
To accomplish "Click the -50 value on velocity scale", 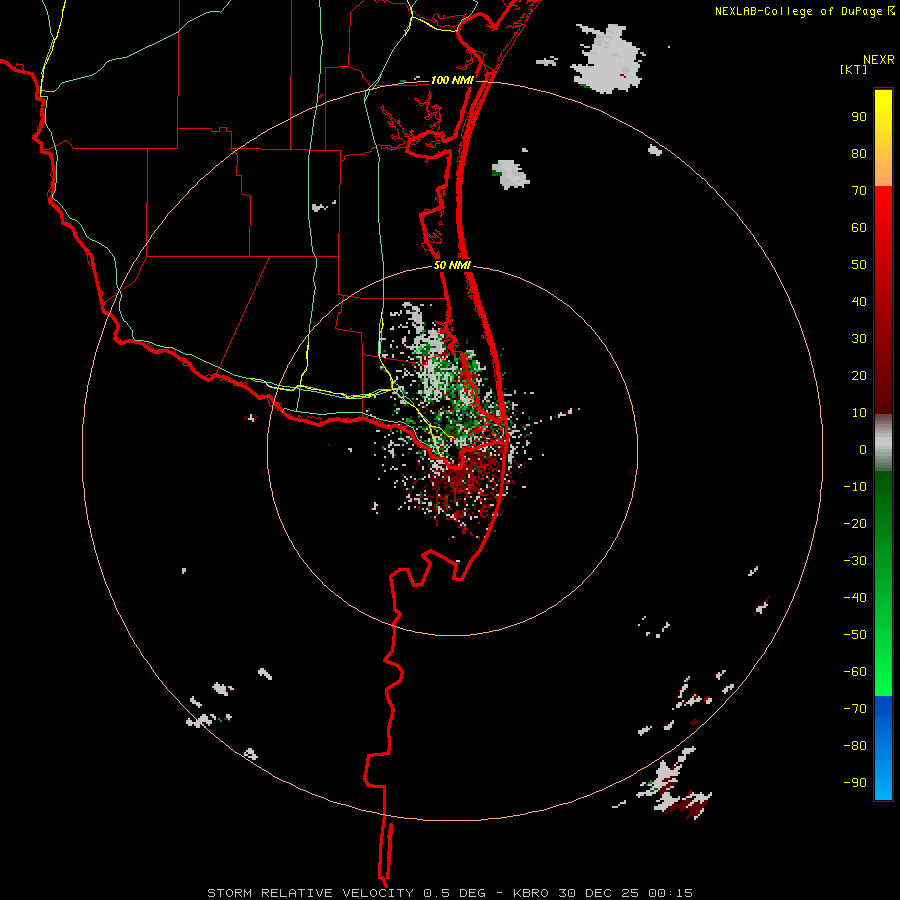I will (x=855, y=635).
